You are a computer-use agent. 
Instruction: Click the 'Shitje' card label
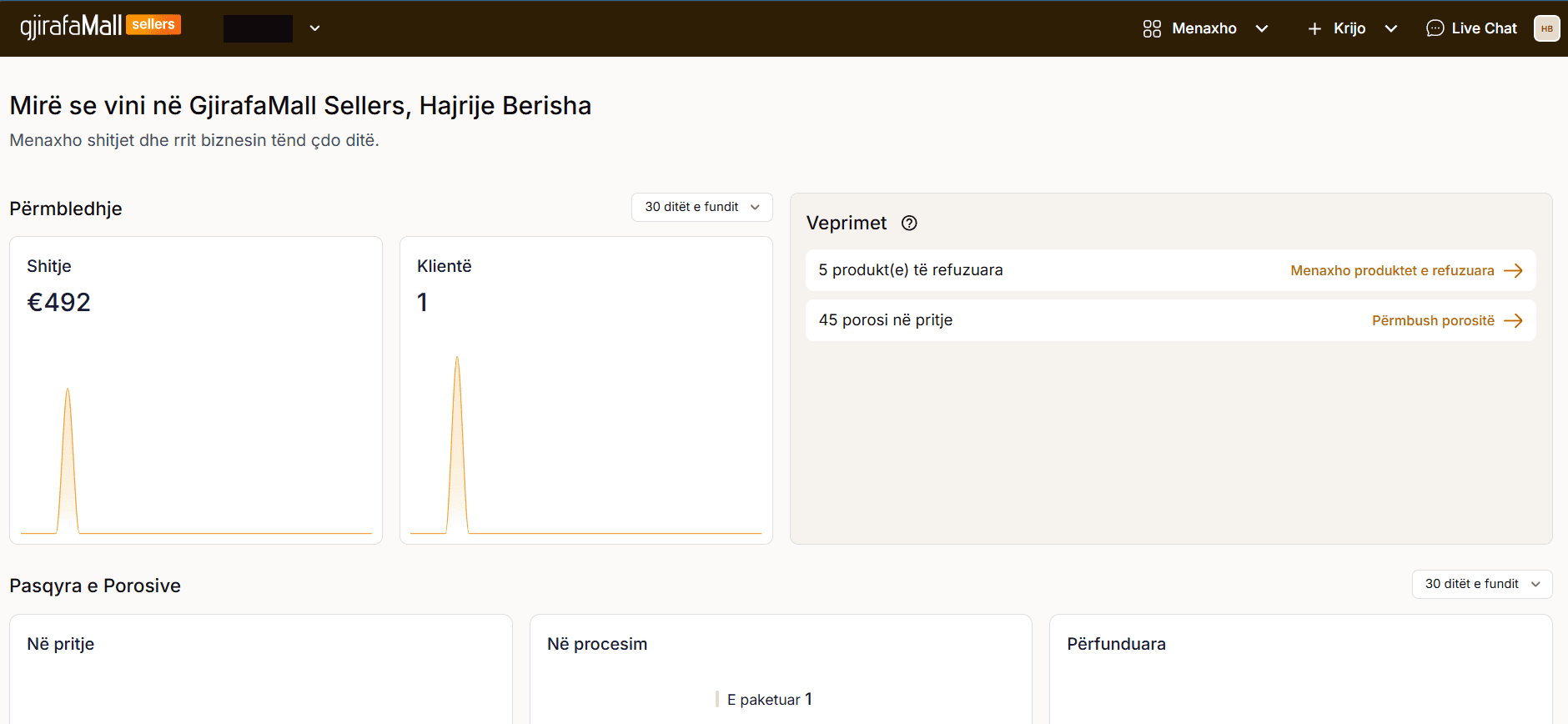point(49,266)
